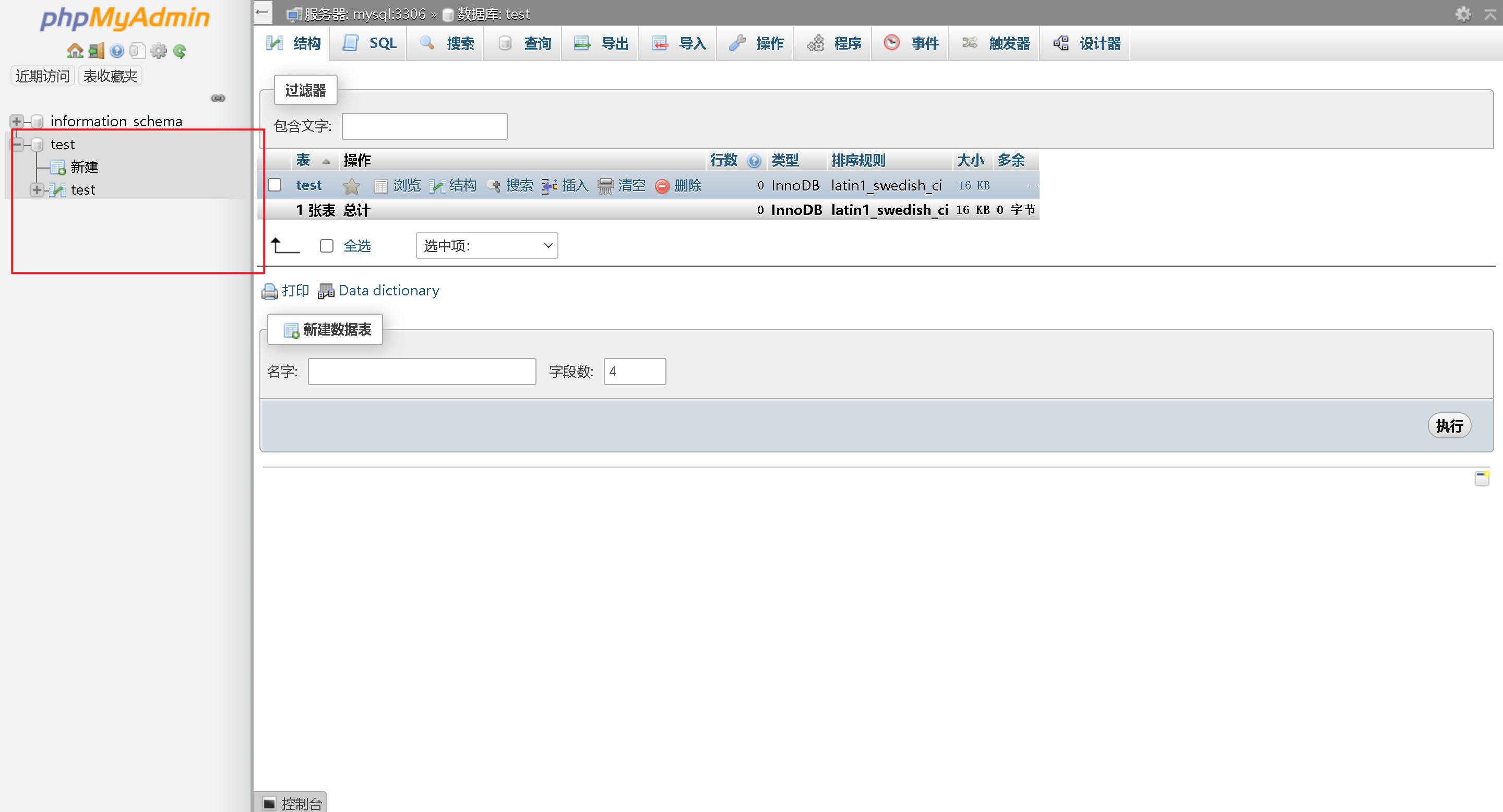The image size is (1503, 812).
Task: Click the home icon in sidebar
Action: [x=74, y=51]
